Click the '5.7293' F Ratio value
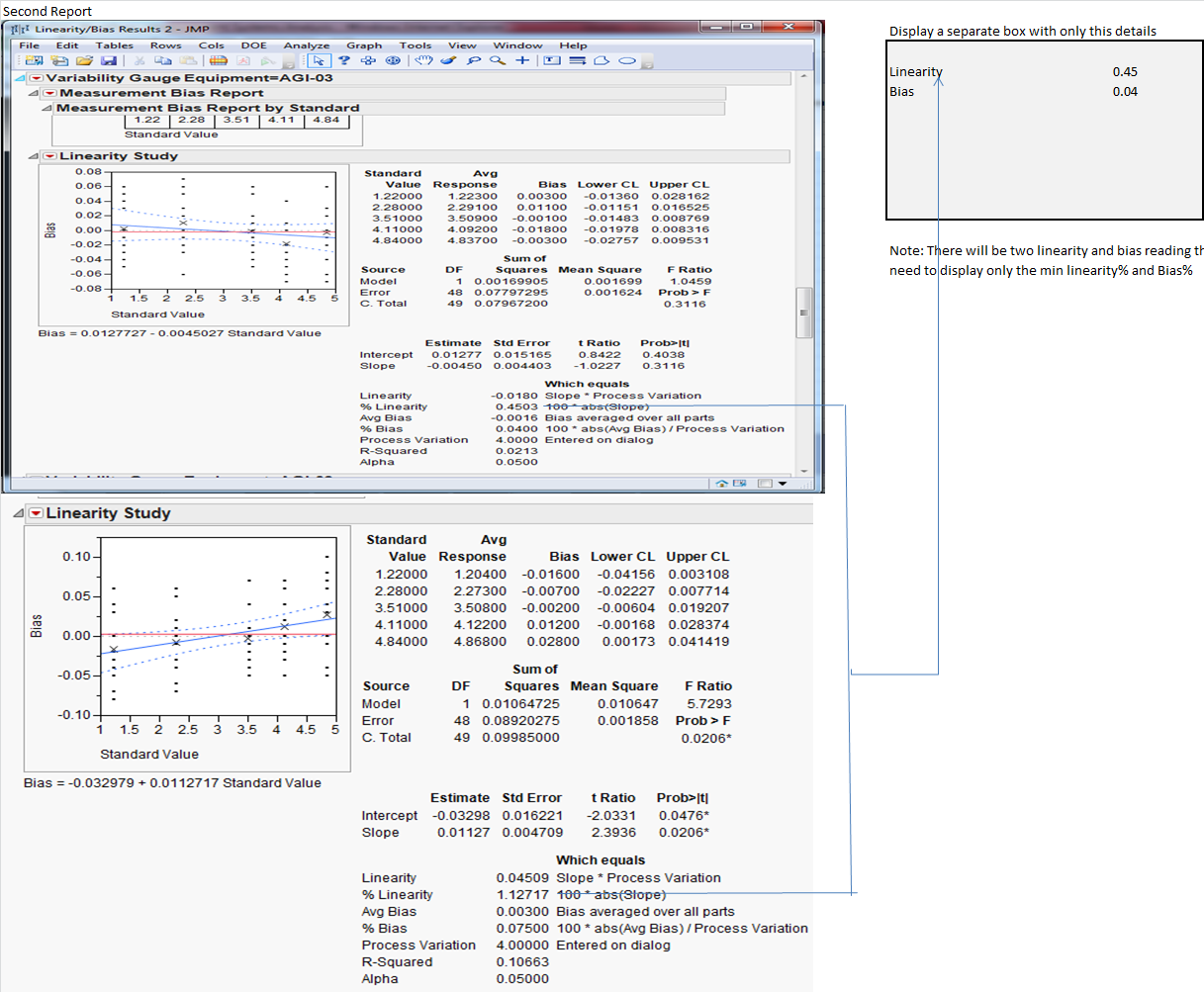 click(x=709, y=704)
